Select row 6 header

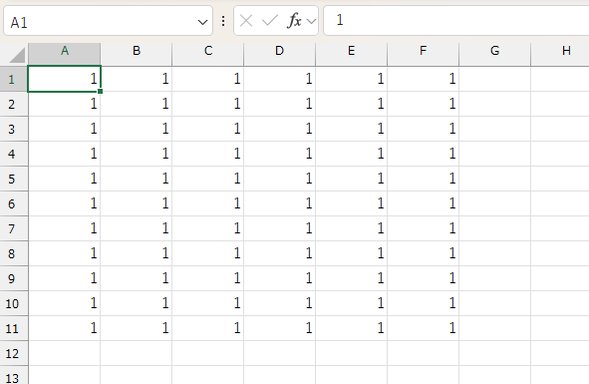coord(14,204)
